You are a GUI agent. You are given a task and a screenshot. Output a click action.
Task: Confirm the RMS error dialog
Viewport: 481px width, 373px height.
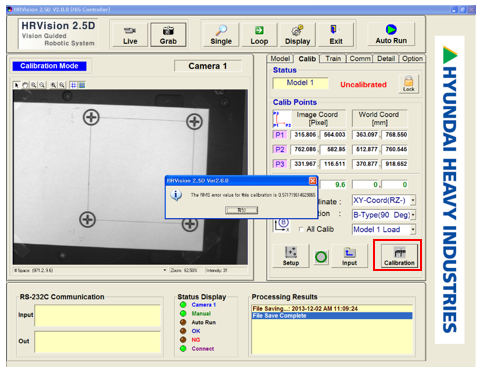242,210
